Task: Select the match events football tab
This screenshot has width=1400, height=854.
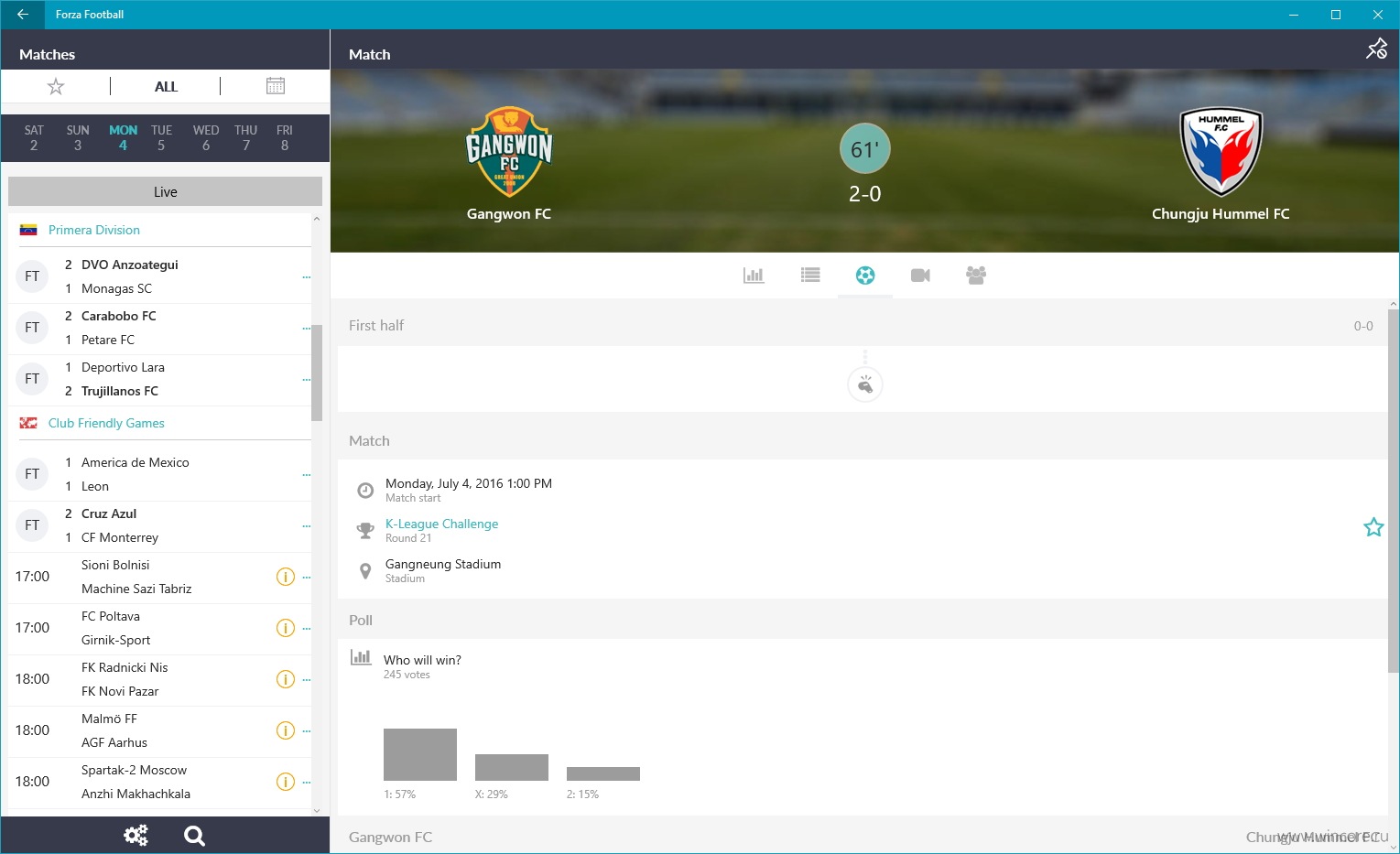Action: pos(865,275)
